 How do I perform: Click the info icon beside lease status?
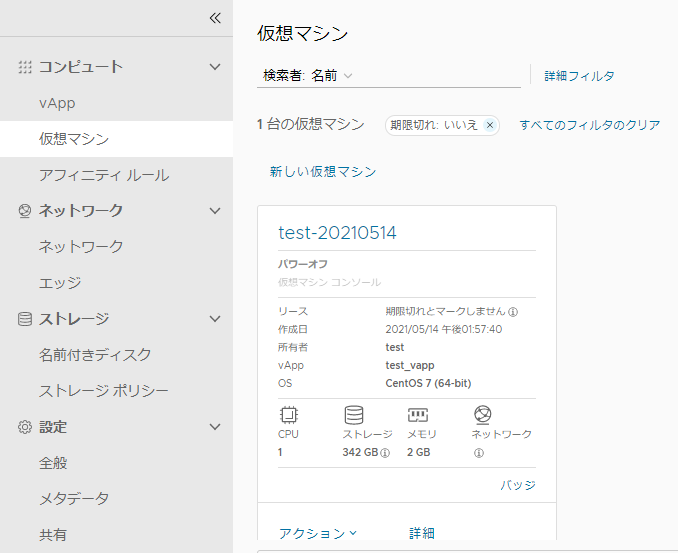tap(513, 311)
